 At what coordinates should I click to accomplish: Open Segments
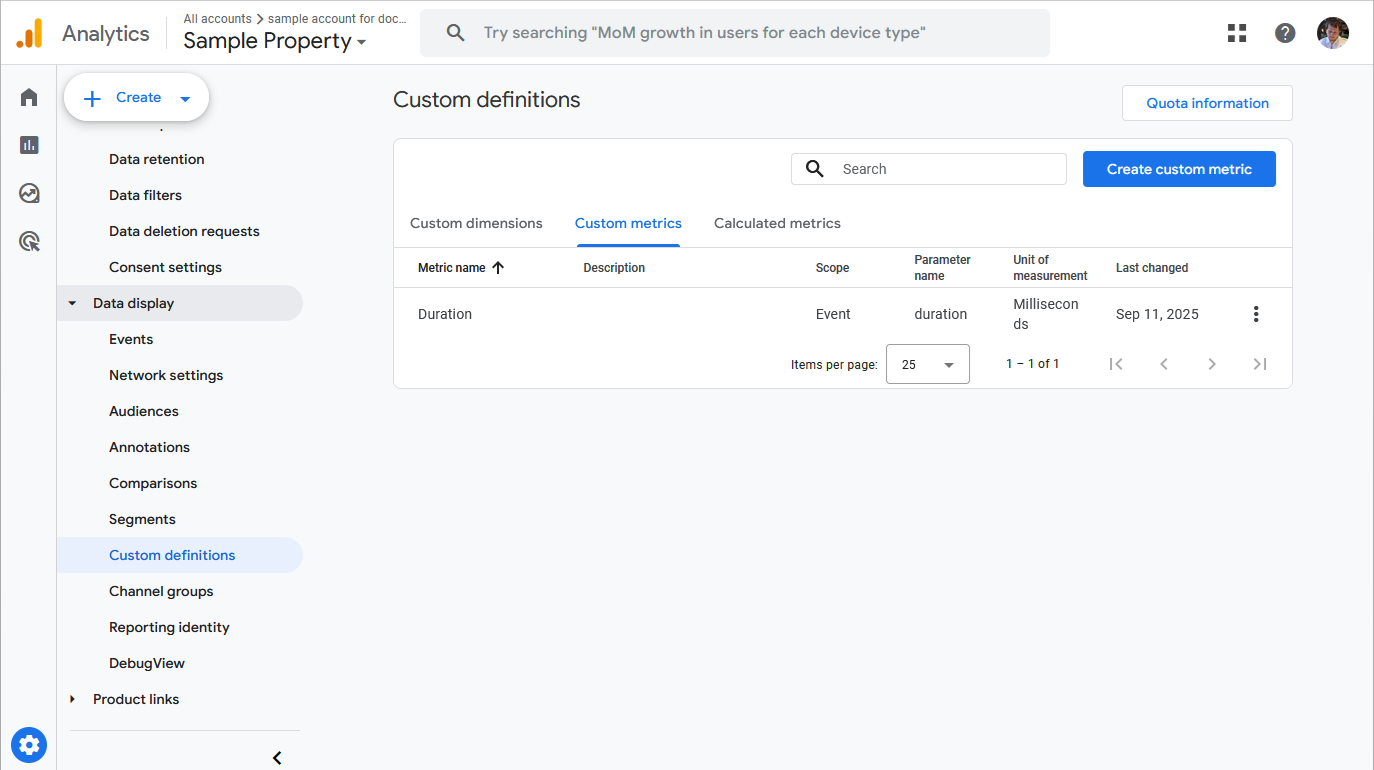point(142,519)
